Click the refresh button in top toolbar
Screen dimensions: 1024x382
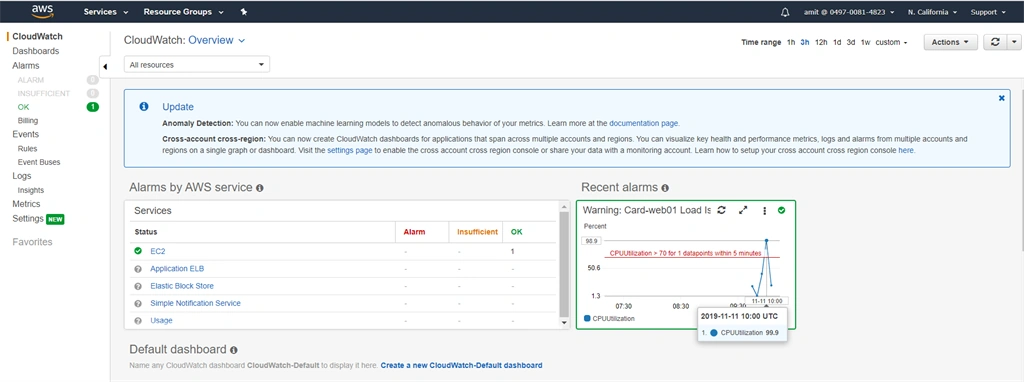click(995, 42)
